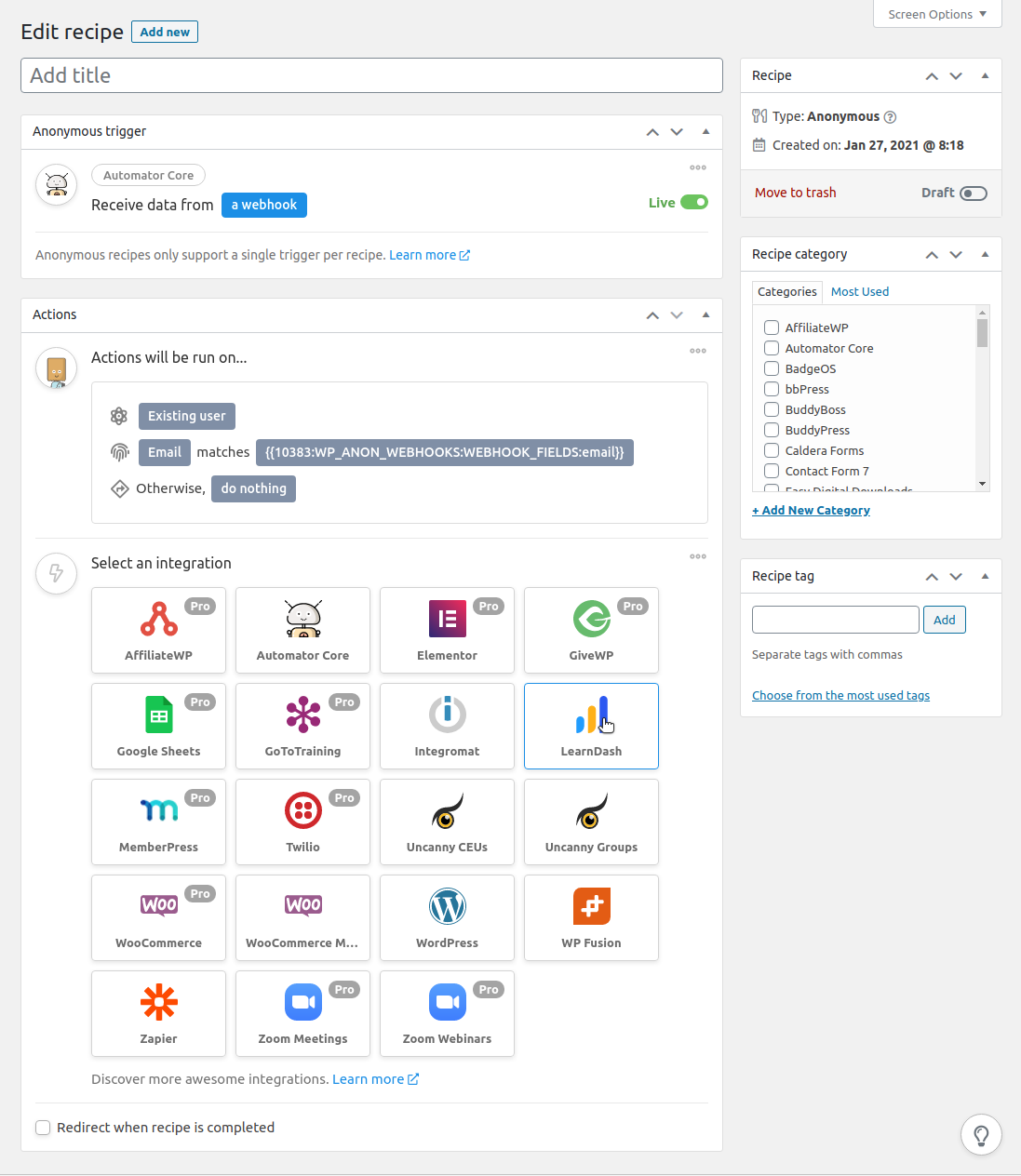
Task: Pick the Elementor integration
Action: tap(447, 630)
